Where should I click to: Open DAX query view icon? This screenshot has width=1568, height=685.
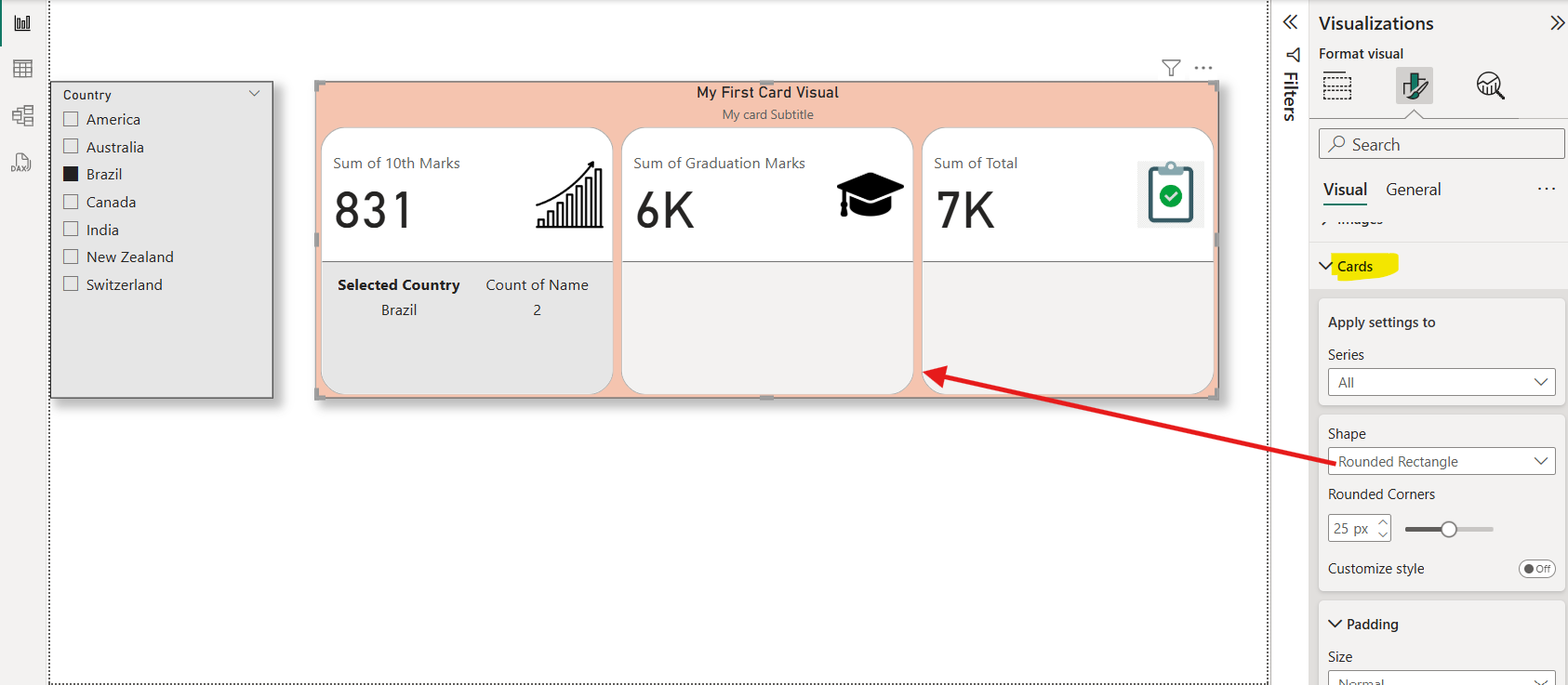tap(21, 163)
